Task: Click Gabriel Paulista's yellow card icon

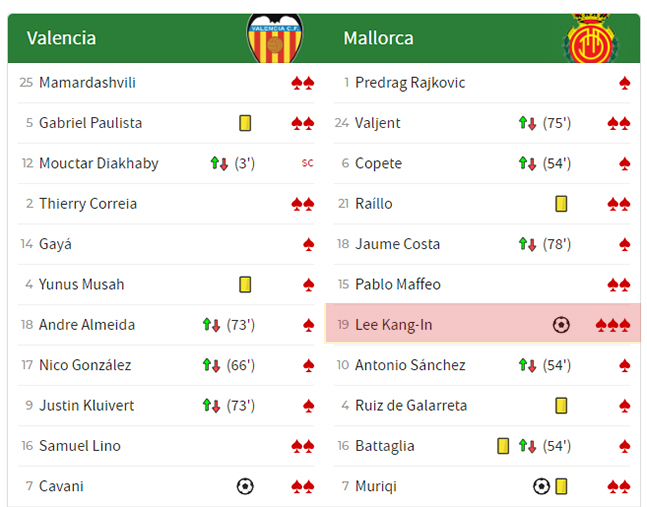Action: coord(245,123)
